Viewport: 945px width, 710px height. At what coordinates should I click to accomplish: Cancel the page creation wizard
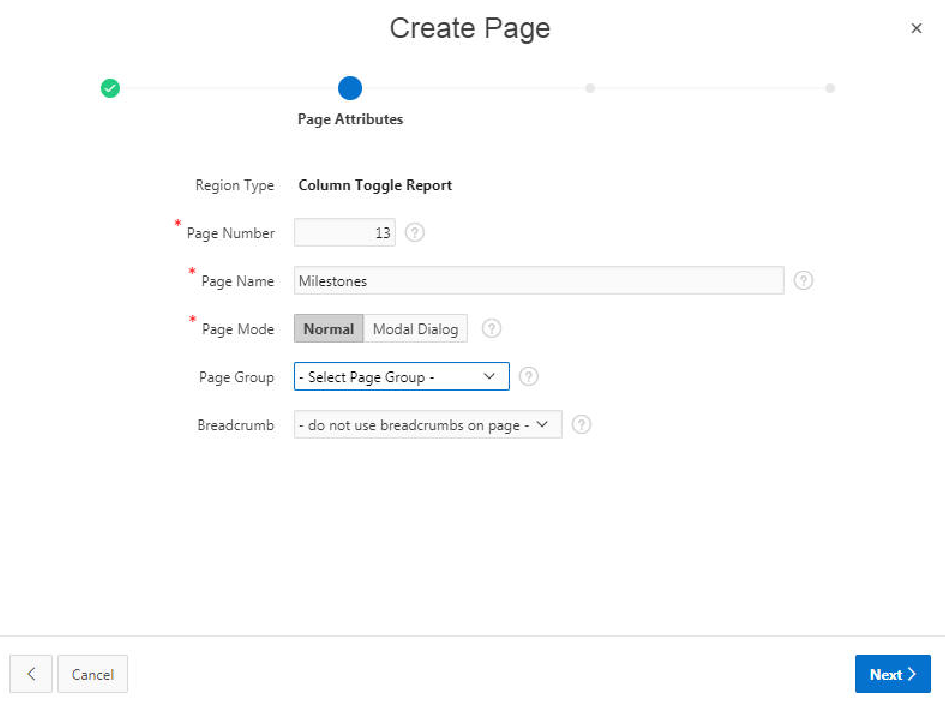tap(92, 674)
